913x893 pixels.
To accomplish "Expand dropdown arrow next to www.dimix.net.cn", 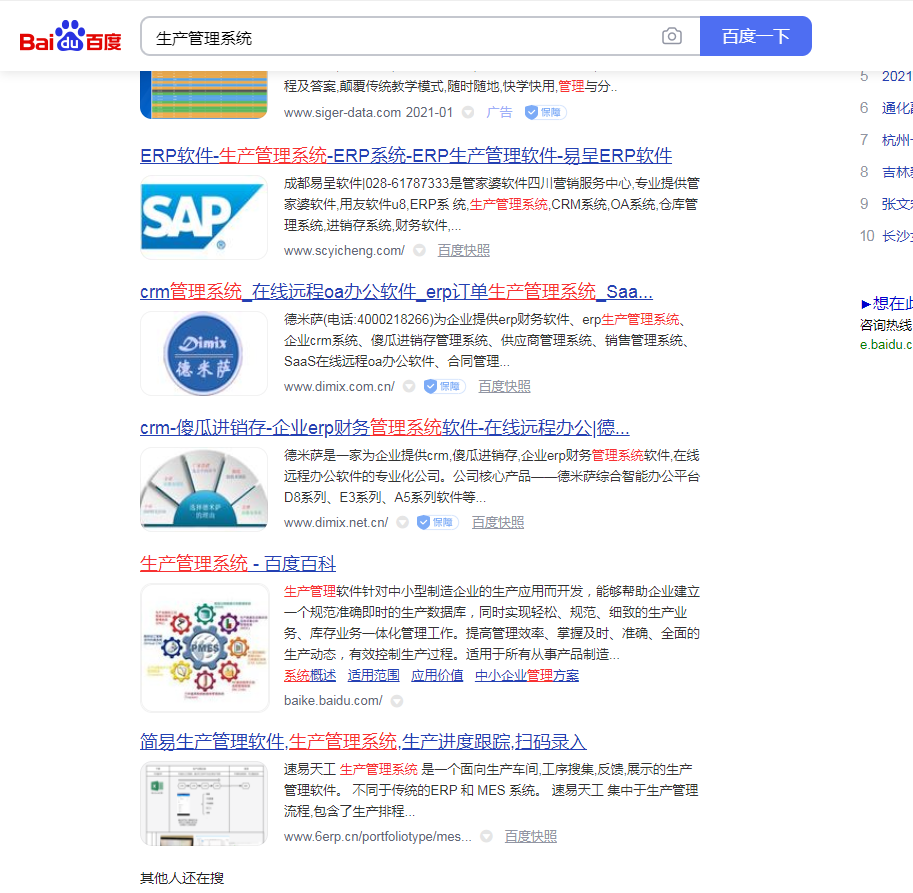I will pos(402,523).
